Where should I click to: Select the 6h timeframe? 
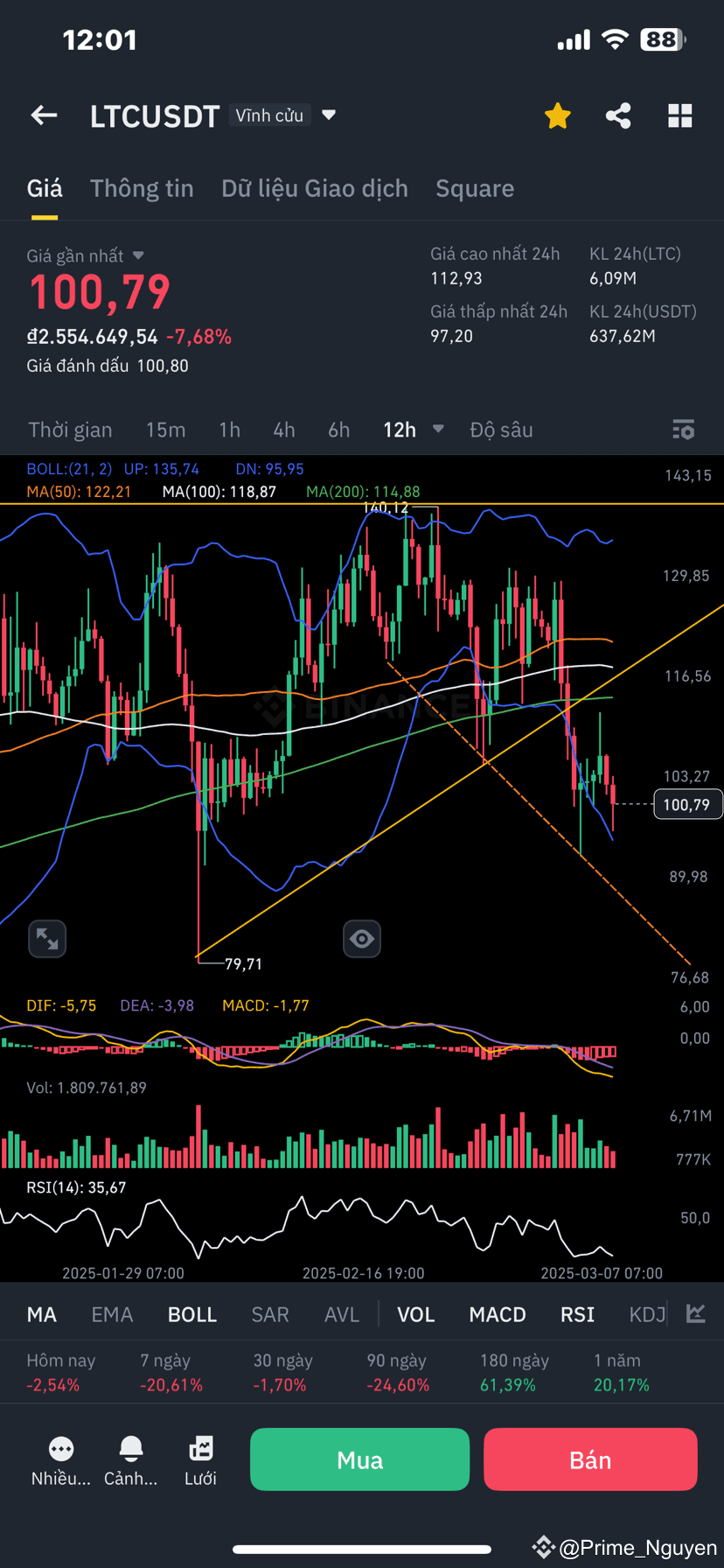[x=339, y=430]
